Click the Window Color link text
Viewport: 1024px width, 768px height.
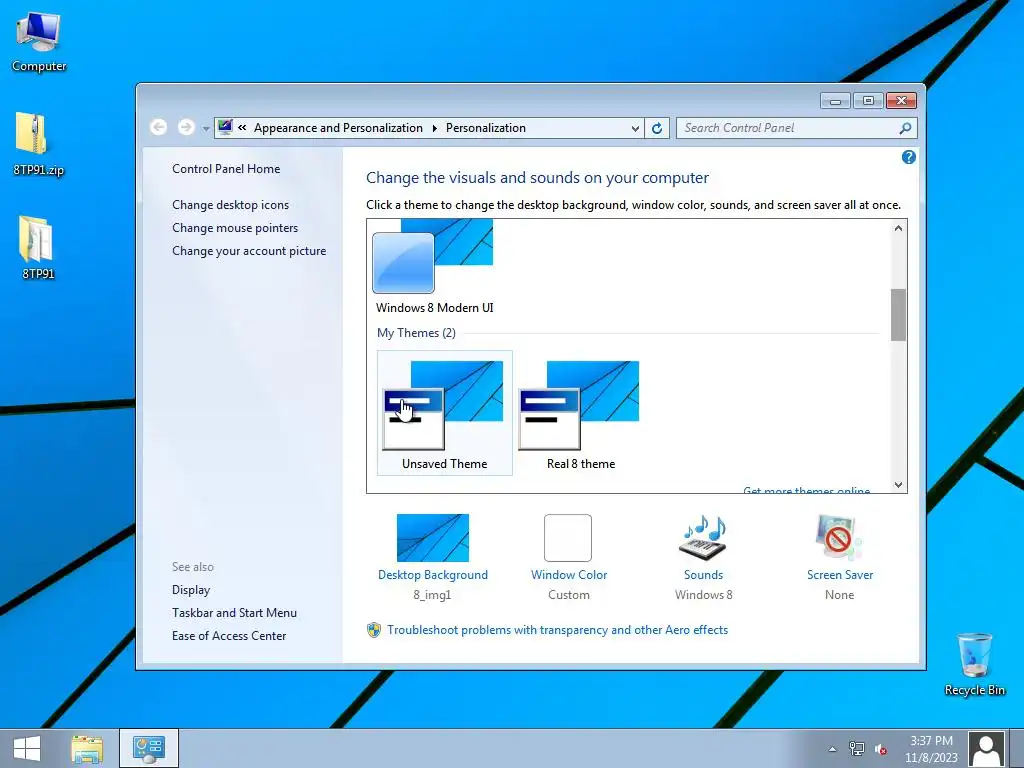pos(569,575)
